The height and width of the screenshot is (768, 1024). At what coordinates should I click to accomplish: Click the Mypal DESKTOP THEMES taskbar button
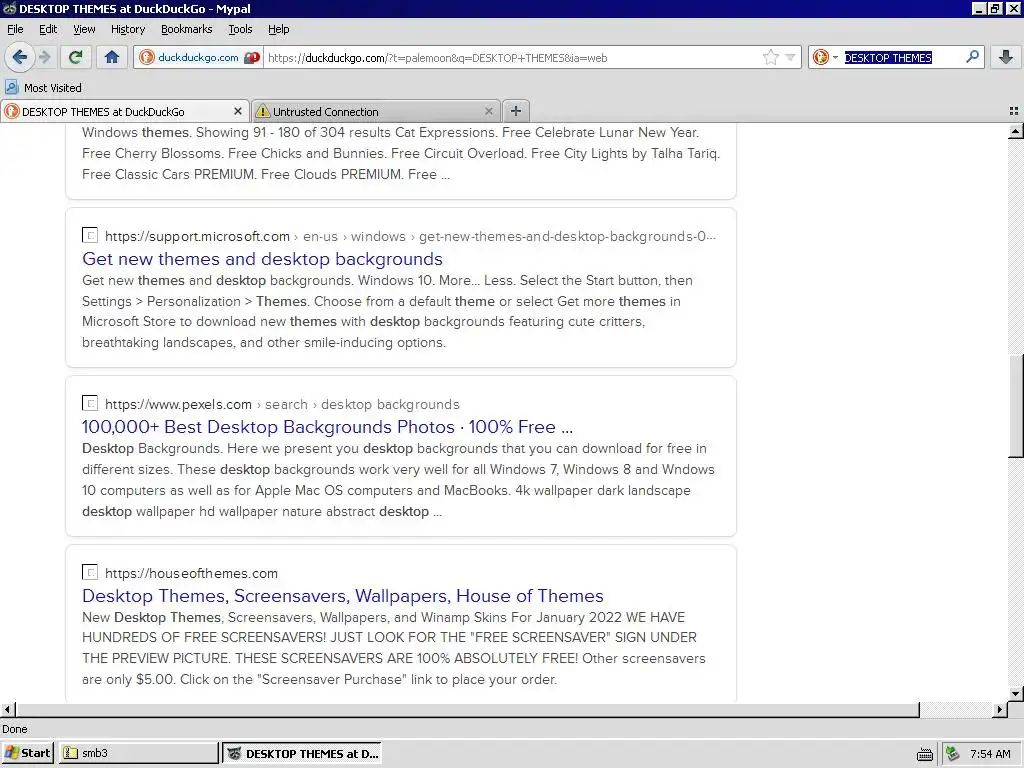coord(302,753)
